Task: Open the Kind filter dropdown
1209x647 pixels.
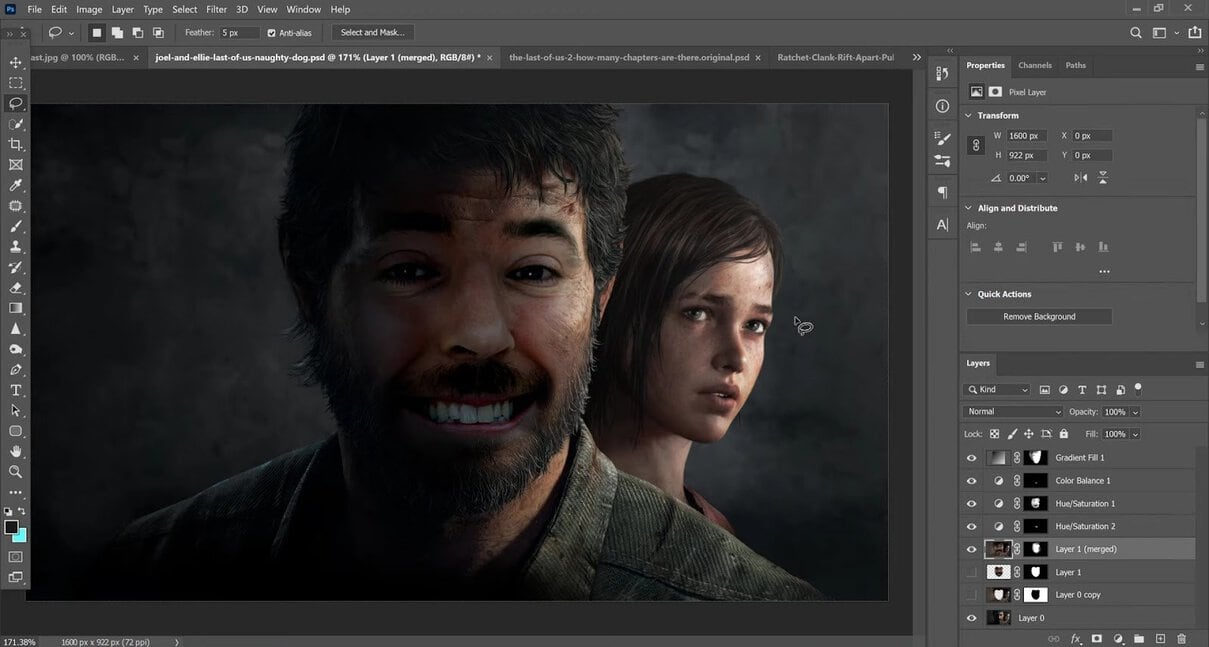Action: (x=996, y=390)
